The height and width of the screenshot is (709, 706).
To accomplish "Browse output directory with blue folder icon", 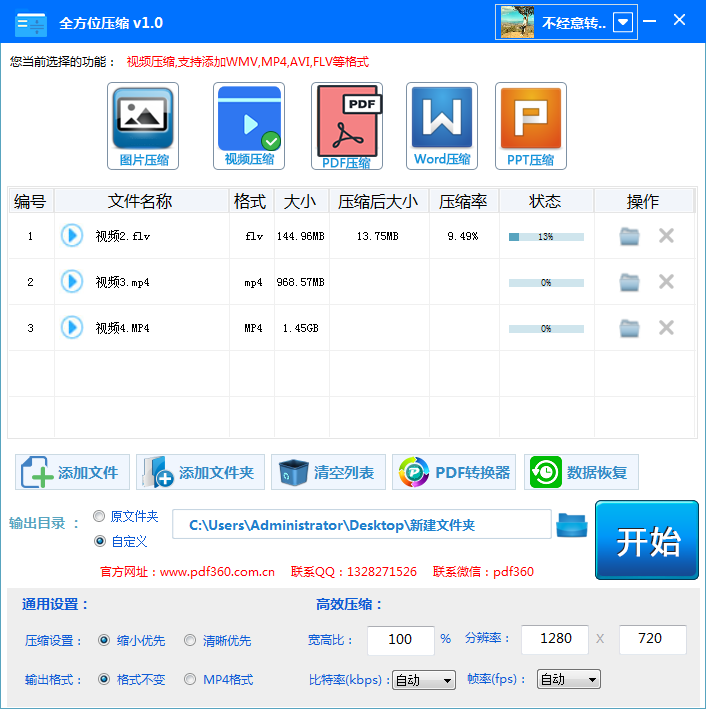I will click(x=572, y=525).
